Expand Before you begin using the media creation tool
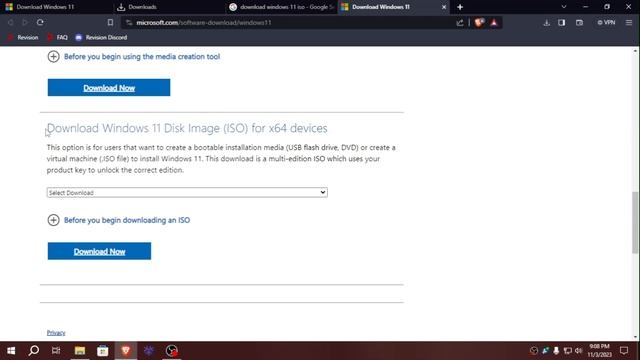The width and height of the screenshot is (640, 360). [x=134, y=56]
